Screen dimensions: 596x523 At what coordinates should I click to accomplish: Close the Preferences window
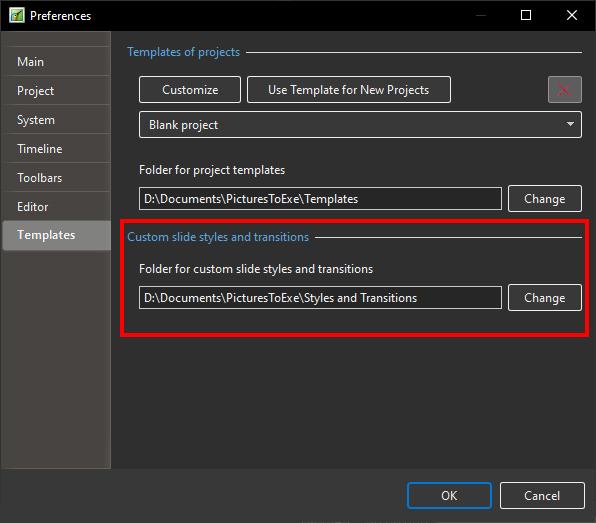pos(572,16)
